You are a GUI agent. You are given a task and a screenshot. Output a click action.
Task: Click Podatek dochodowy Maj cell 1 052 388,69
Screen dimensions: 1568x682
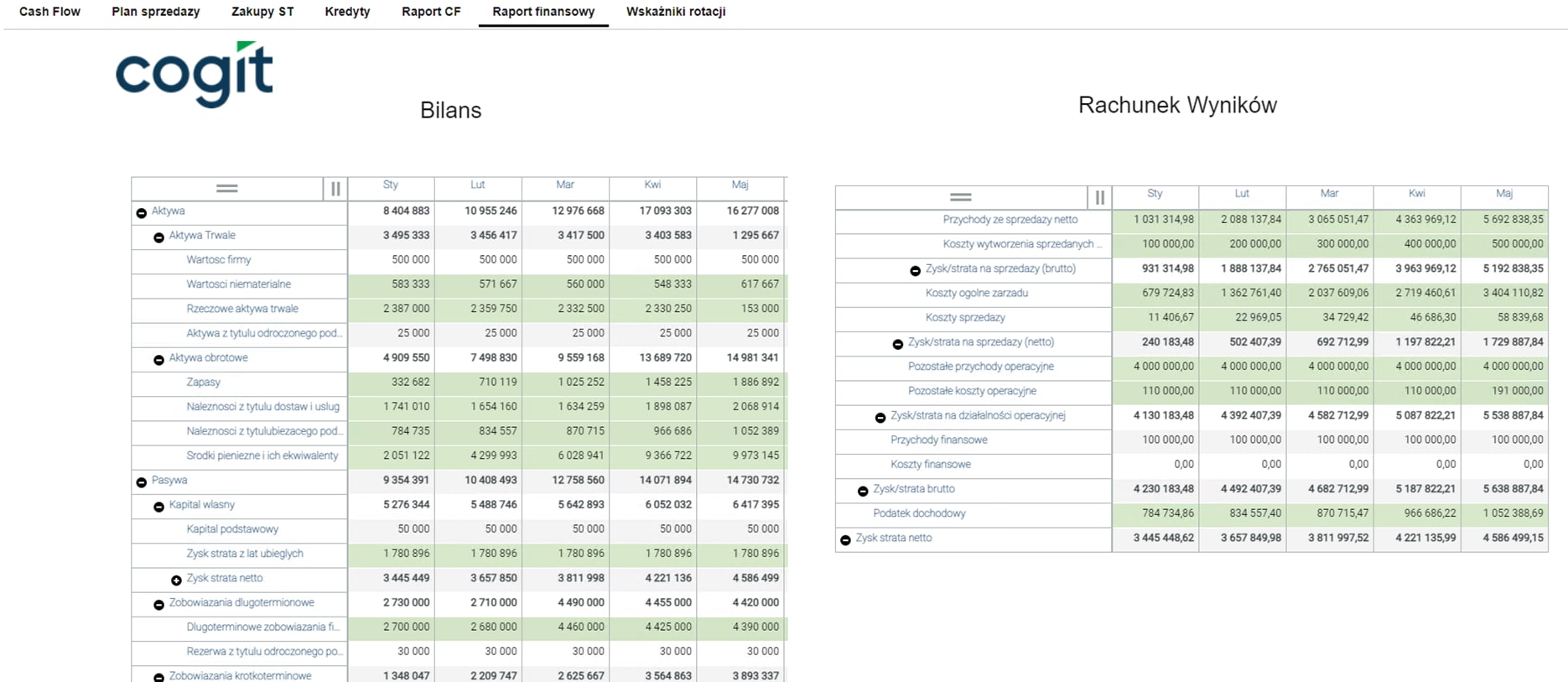pos(1504,513)
